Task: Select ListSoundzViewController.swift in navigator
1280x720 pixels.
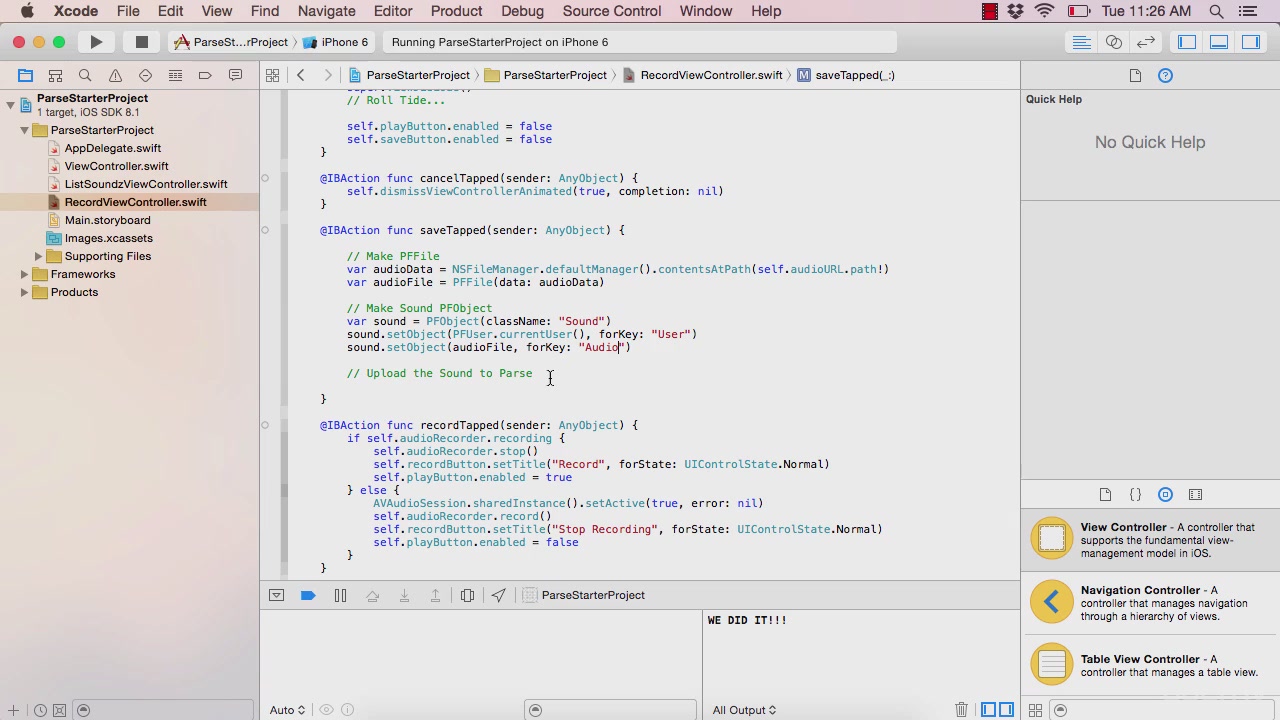Action: [145, 184]
